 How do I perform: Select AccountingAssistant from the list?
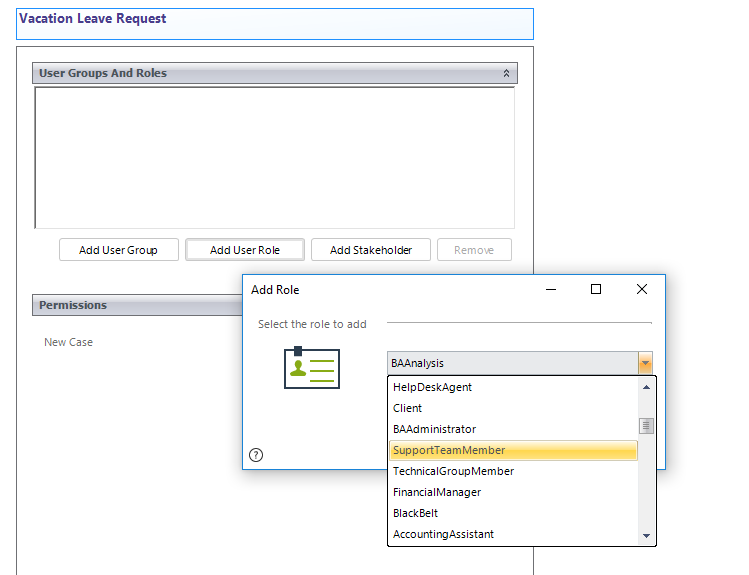[443, 534]
